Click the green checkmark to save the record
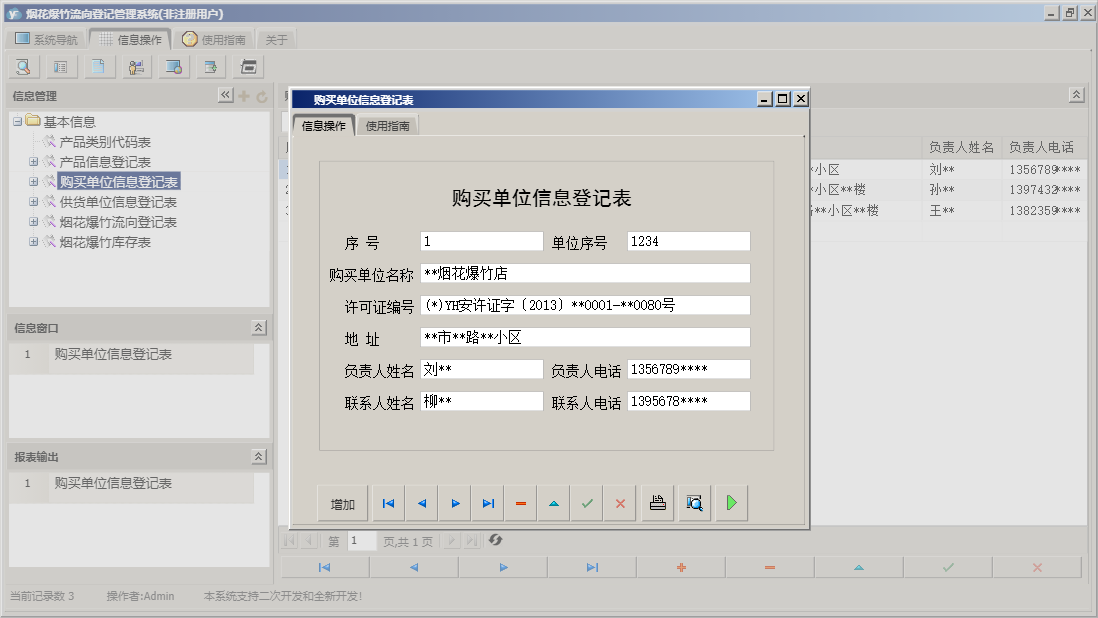Screen dimensions: 1098x618 (587, 503)
